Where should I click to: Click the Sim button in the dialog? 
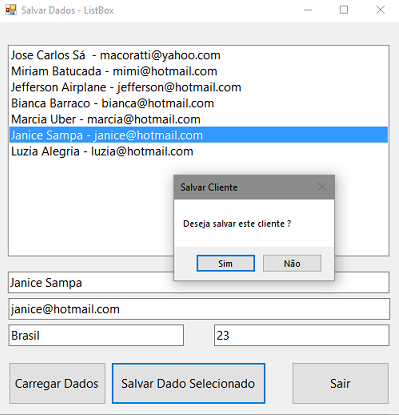pyautogui.click(x=226, y=263)
